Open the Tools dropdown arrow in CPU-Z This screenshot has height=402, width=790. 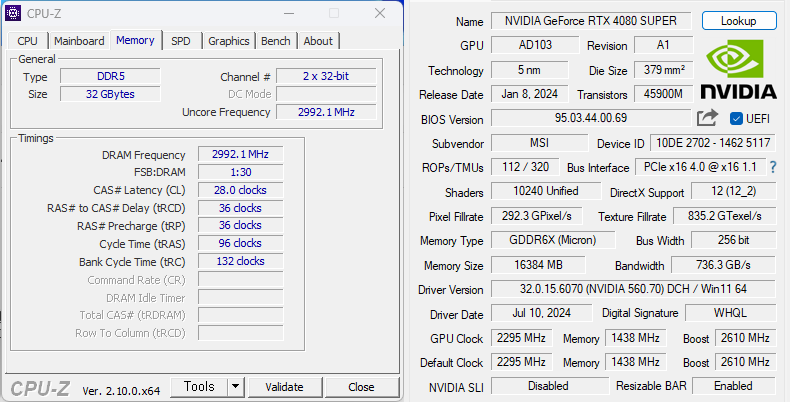235,387
